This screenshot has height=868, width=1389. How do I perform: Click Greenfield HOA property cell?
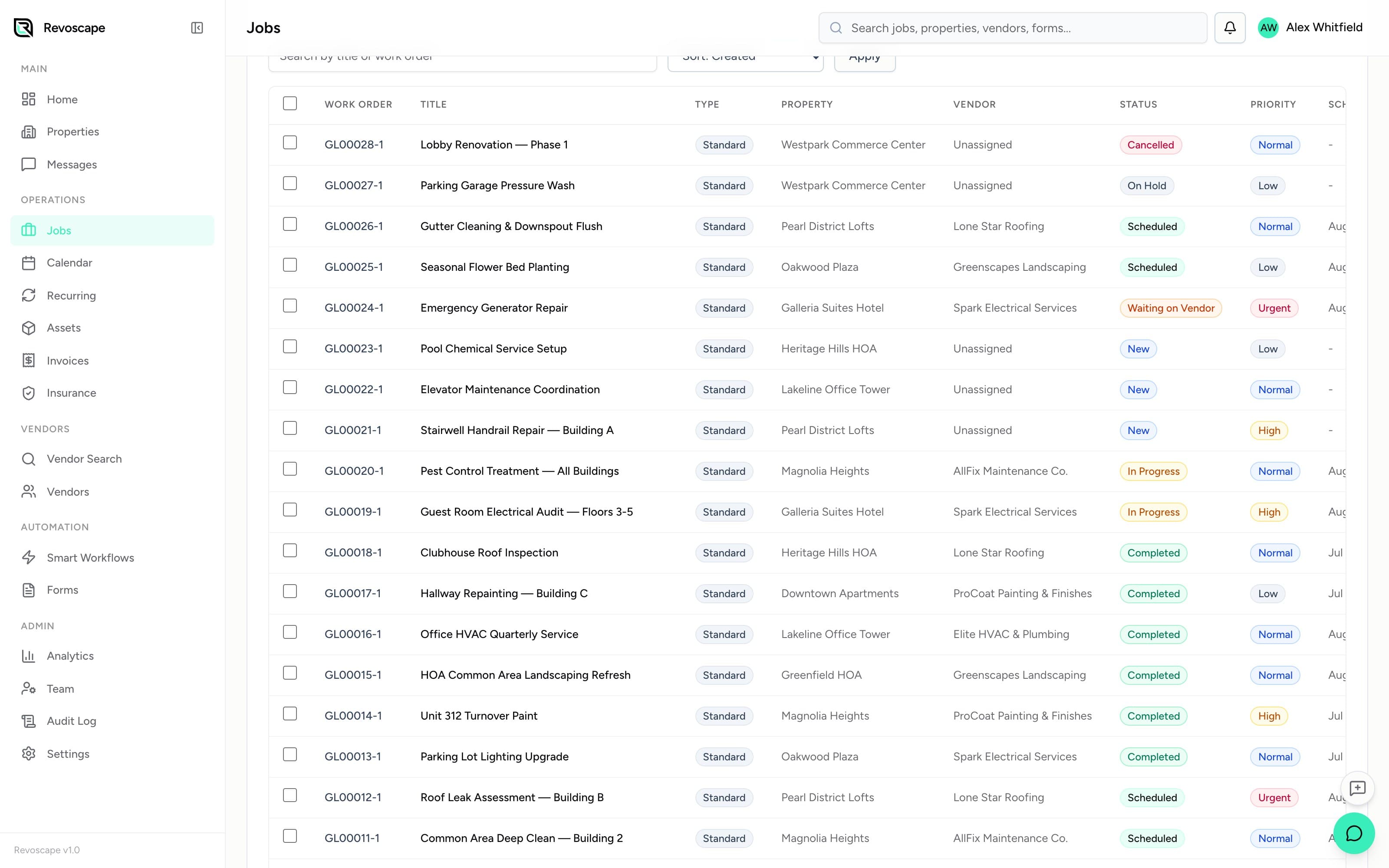tap(821, 674)
